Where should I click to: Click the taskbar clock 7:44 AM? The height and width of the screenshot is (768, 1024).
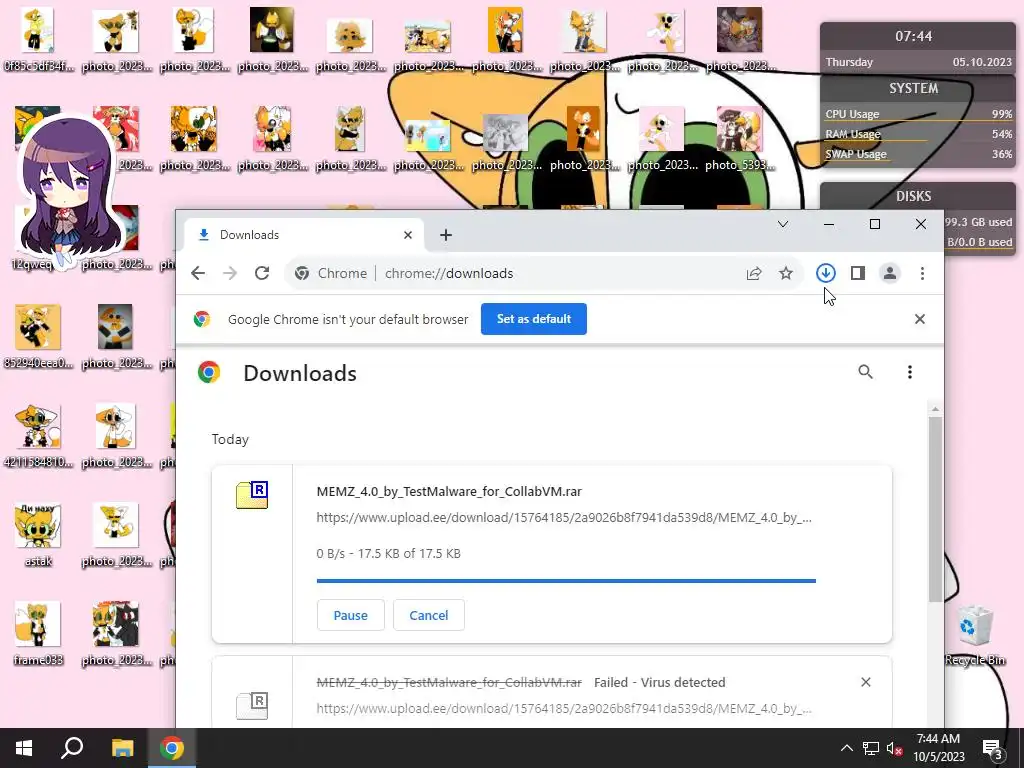point(938,748)
